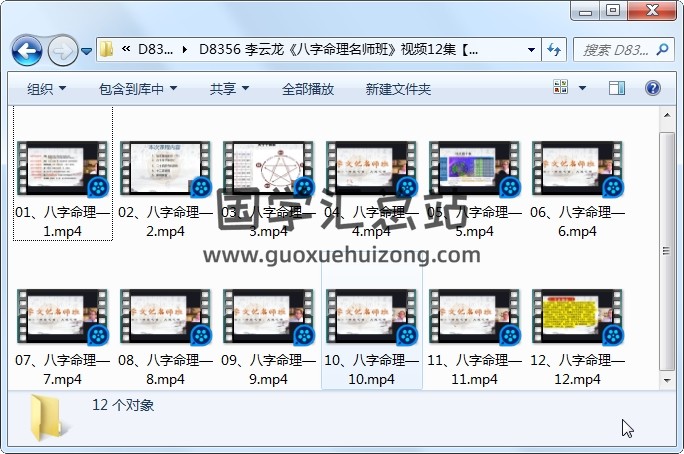Select video thumbnail 01、八字命理—1.mp4
The image size is (684, 454).
pos(62,168)
